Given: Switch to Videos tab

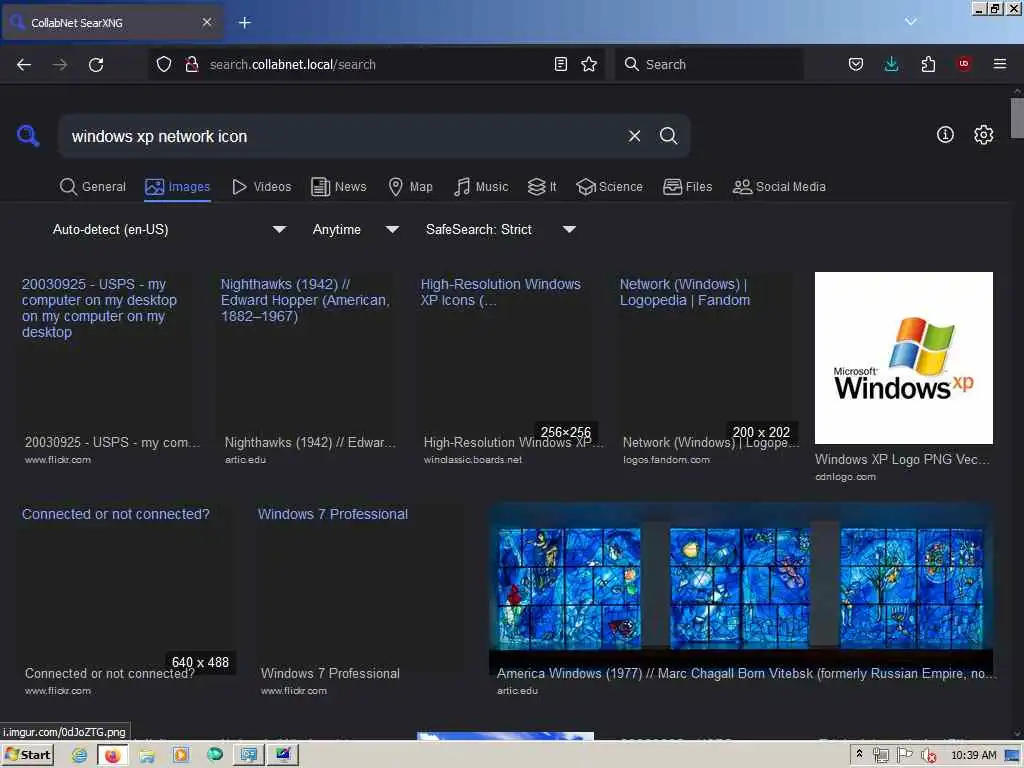Looking at the screenshot, I should coord(262,187).
